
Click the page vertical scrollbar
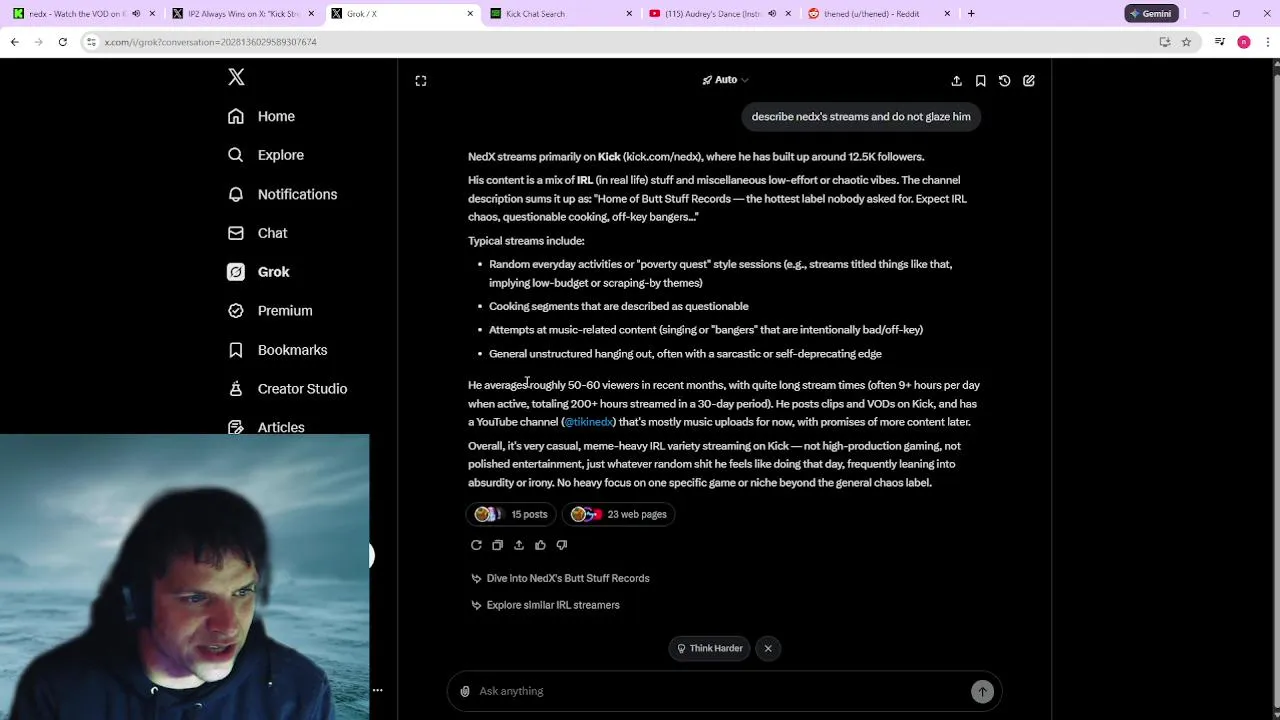pyautogui.click(x=1275, y=389)
